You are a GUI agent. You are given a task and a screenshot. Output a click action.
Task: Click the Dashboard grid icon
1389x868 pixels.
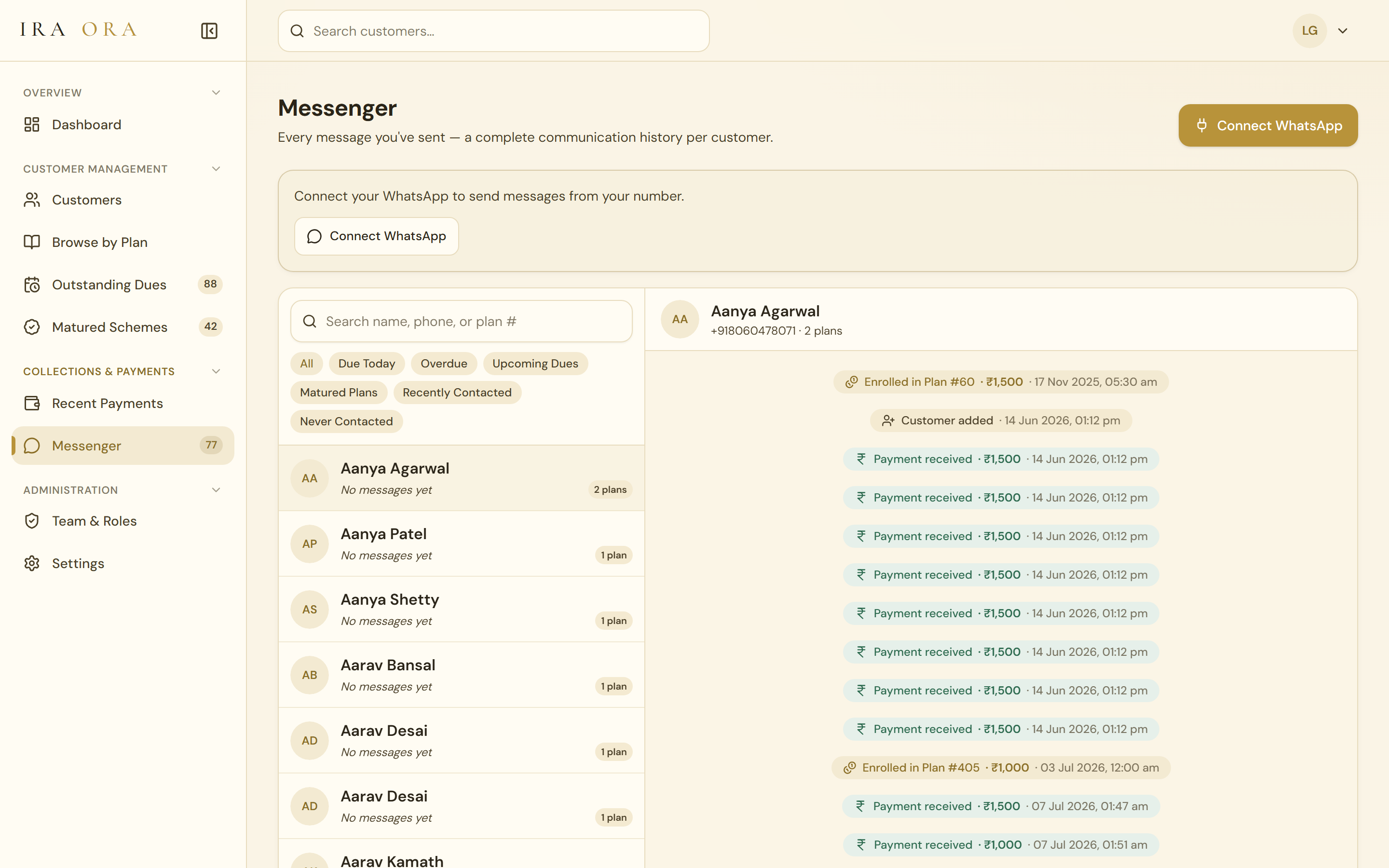click(x=31, y=124)
